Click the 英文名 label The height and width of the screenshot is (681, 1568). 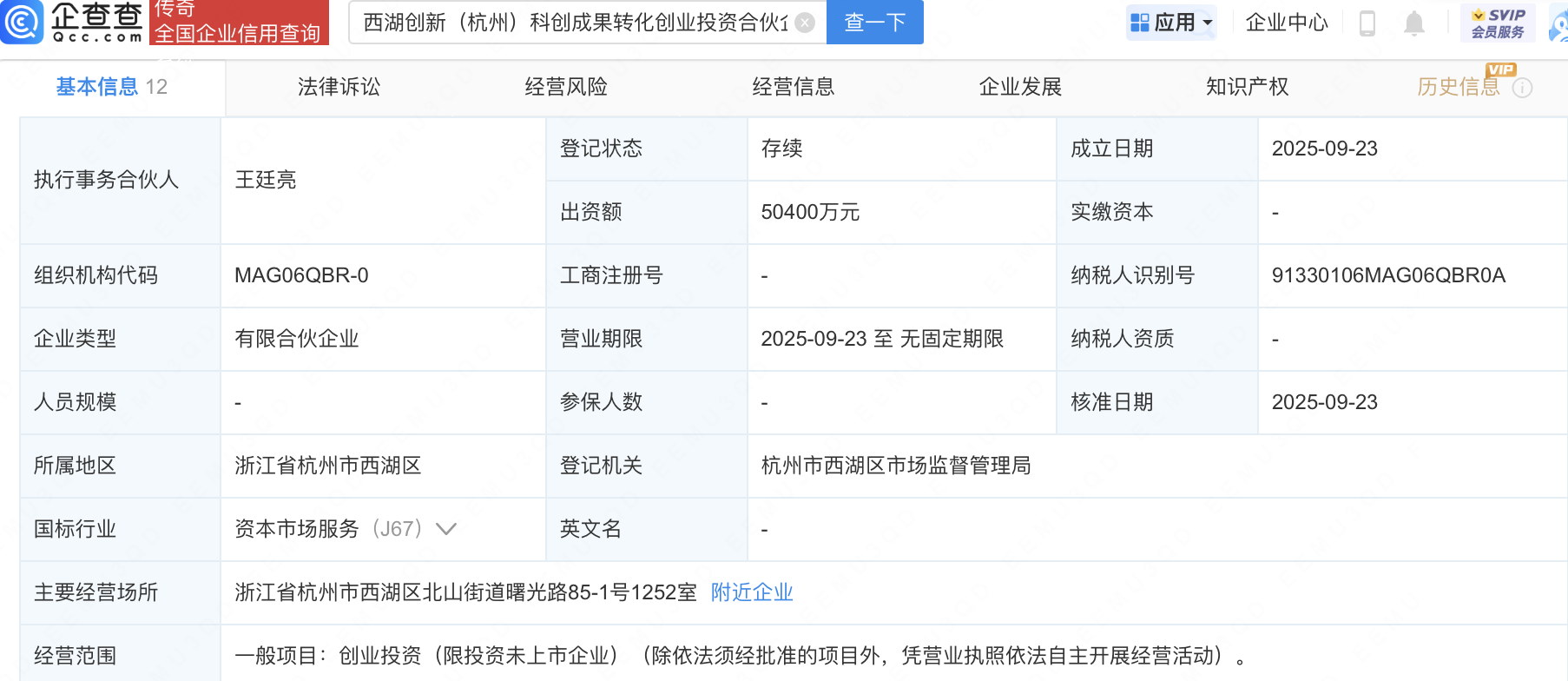[590, 529]
